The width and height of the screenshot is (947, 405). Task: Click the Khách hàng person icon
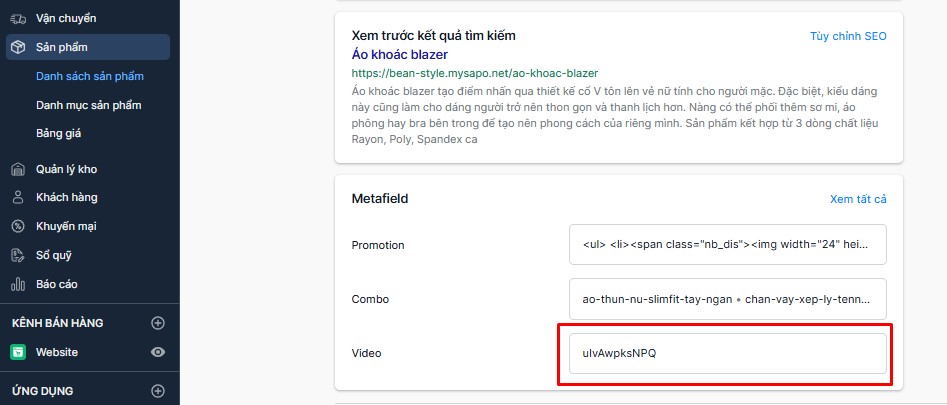point(18,197)
